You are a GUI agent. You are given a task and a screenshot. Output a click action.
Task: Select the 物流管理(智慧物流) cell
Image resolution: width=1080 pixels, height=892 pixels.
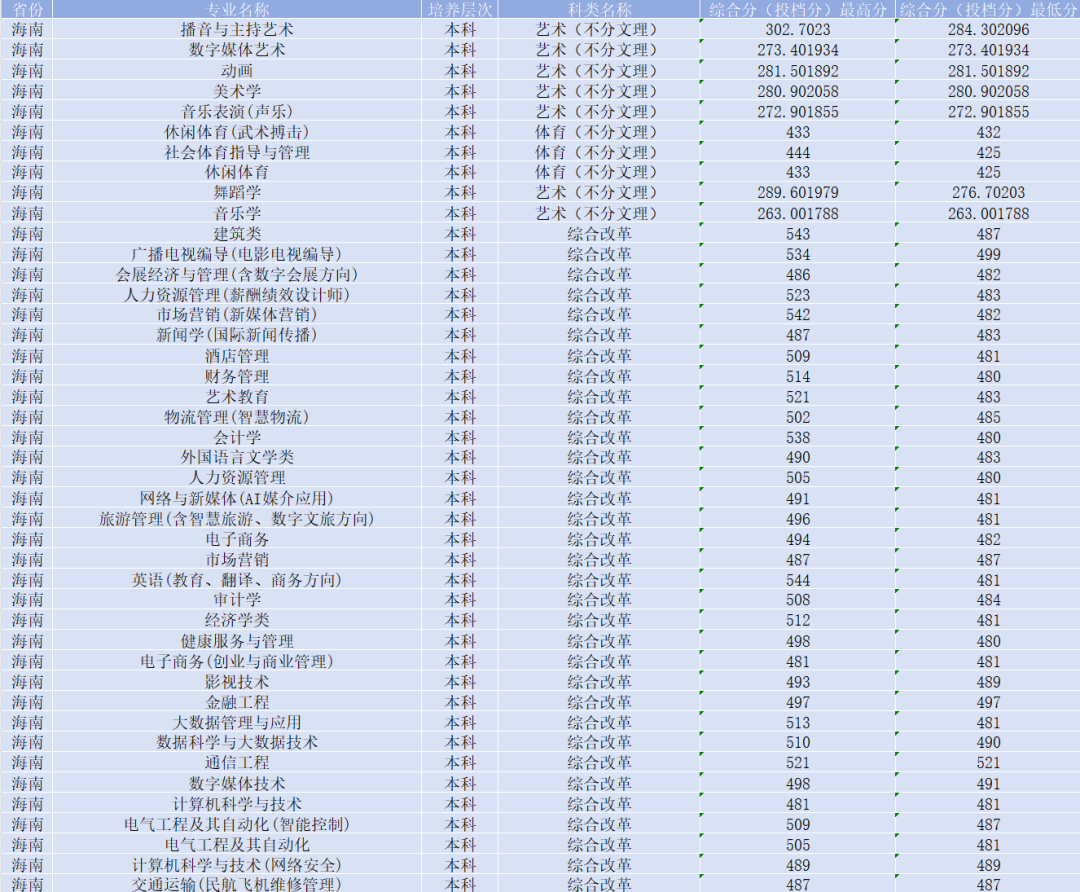237,417
